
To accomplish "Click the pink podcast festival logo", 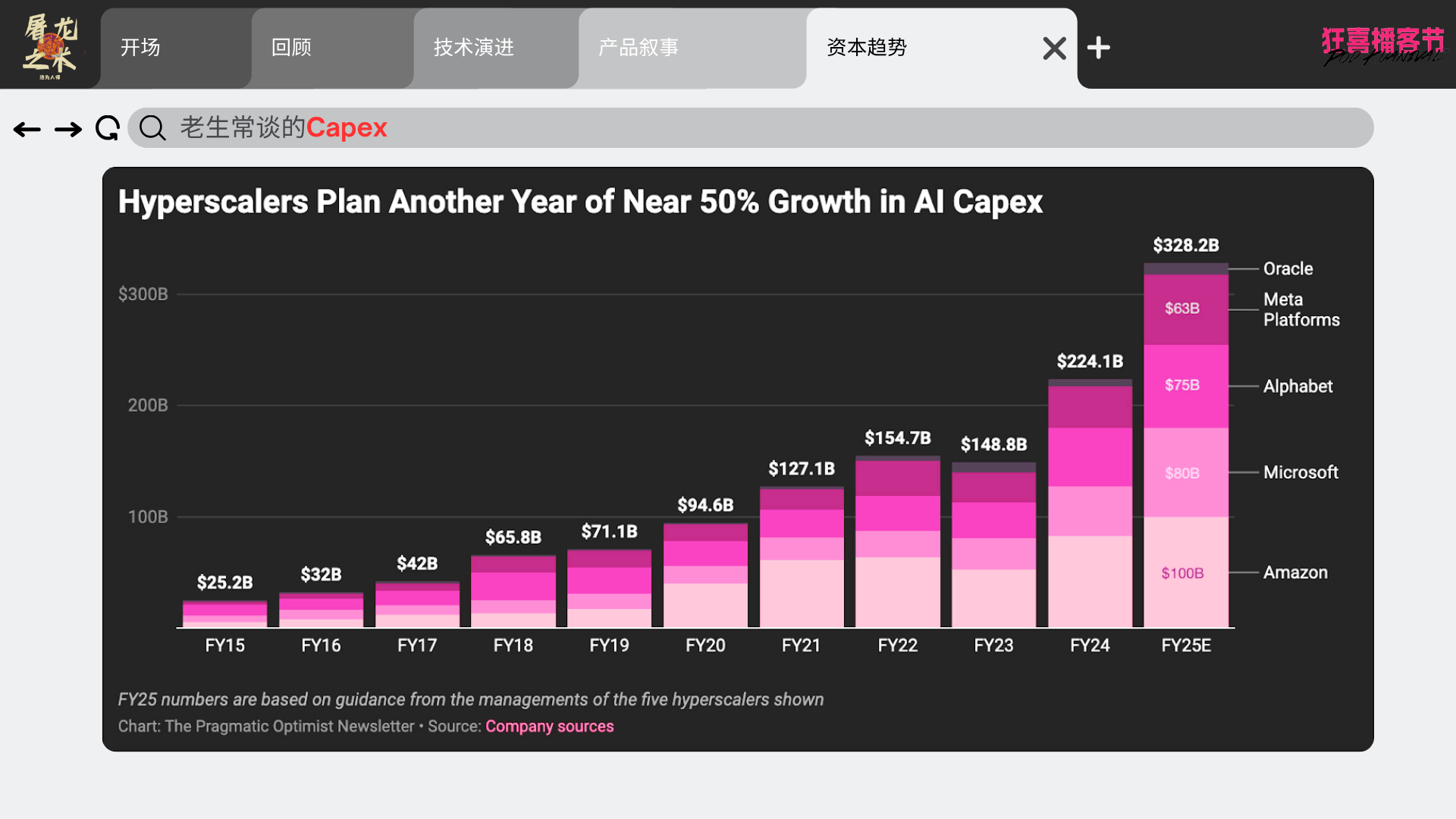I will point(1382,45).
